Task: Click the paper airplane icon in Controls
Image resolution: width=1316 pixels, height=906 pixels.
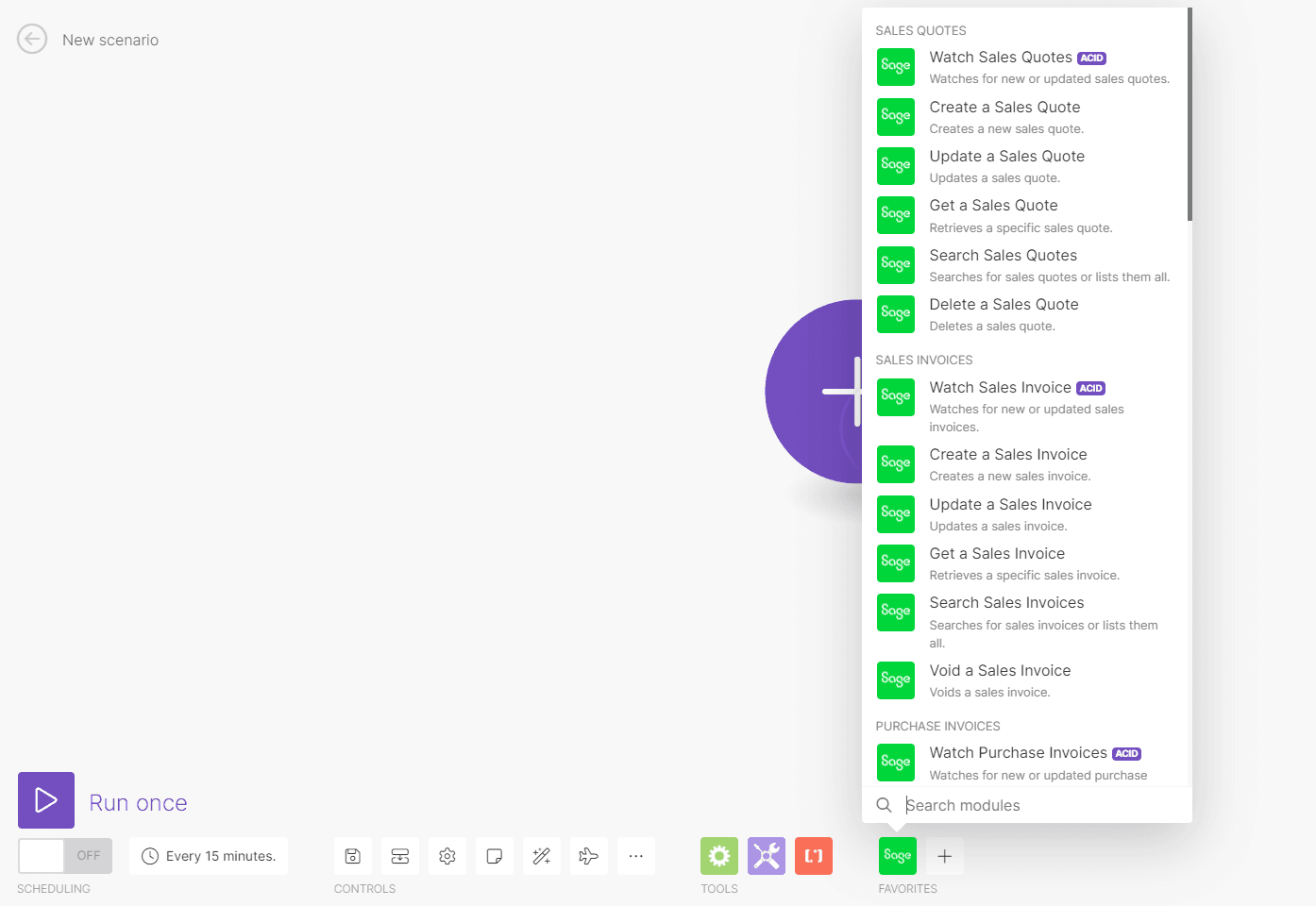Action: (589, 855)
